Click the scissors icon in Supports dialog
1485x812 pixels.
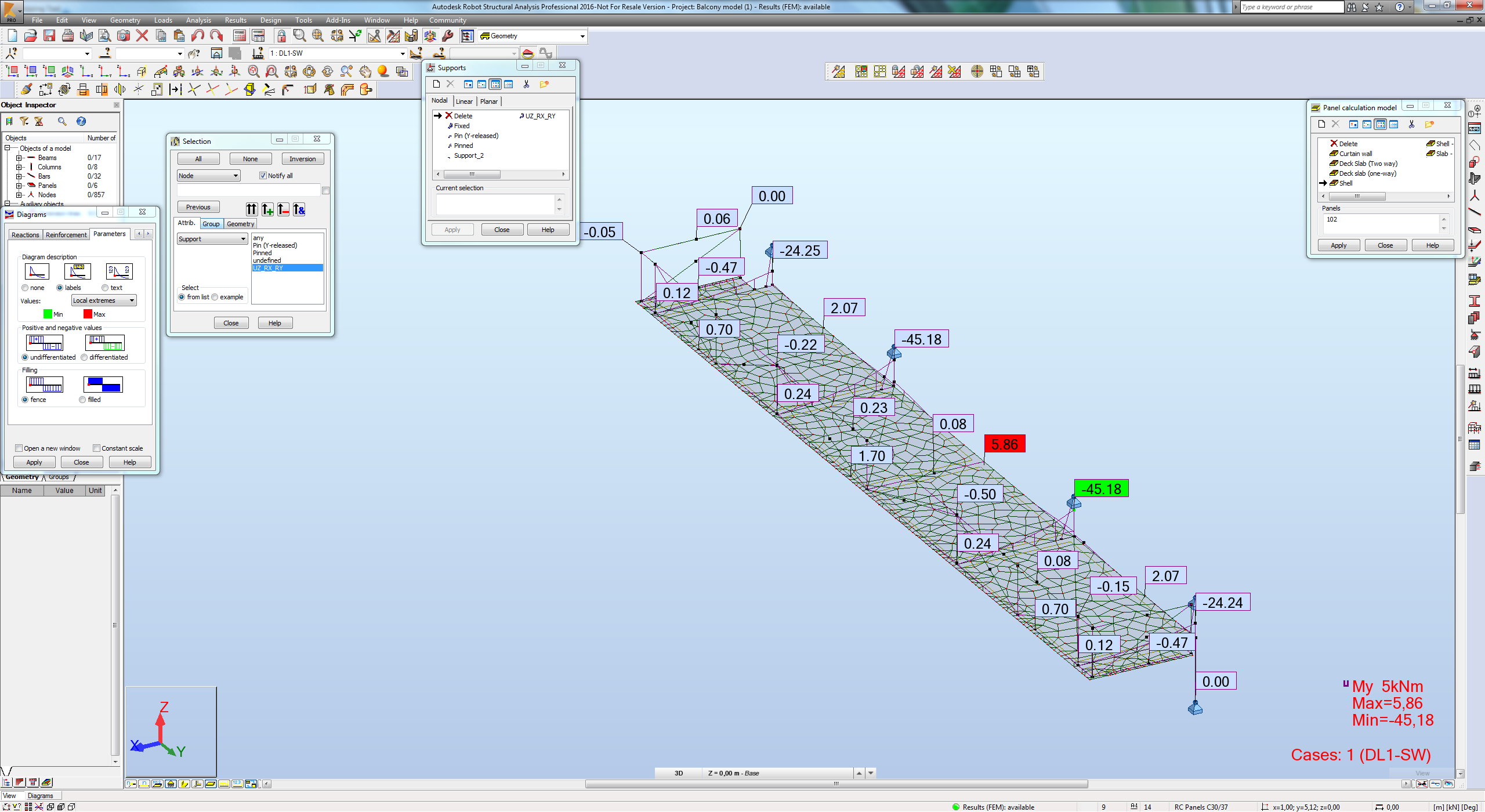point(526,84)
